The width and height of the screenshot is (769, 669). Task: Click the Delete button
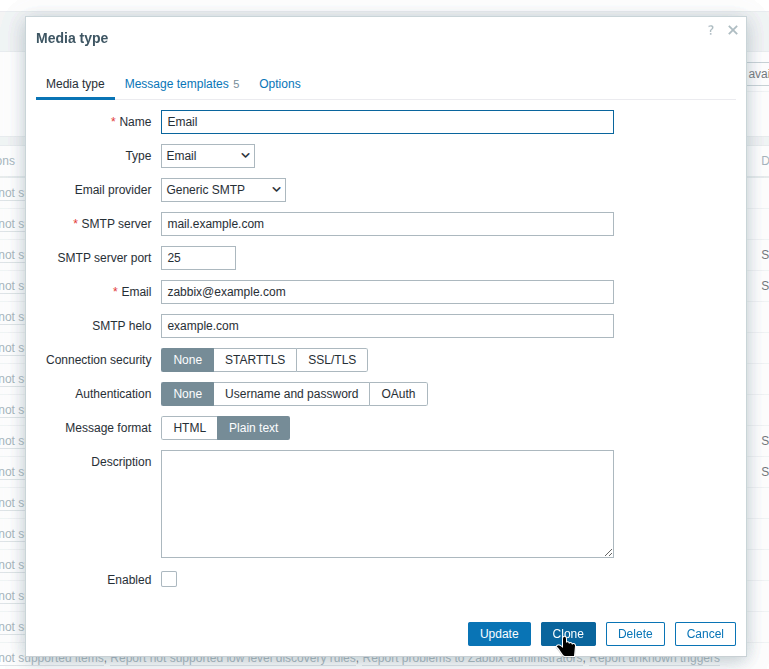635,634
